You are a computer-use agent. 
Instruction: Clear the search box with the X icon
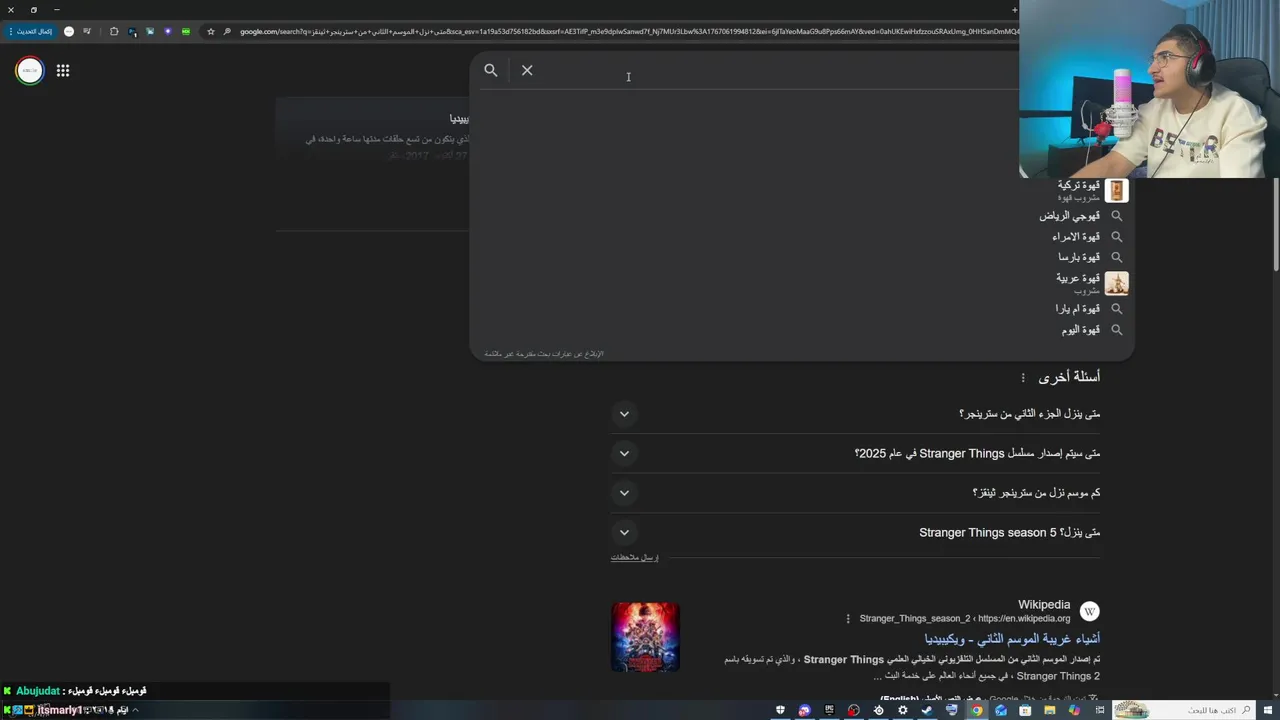[x=527, y=70]
